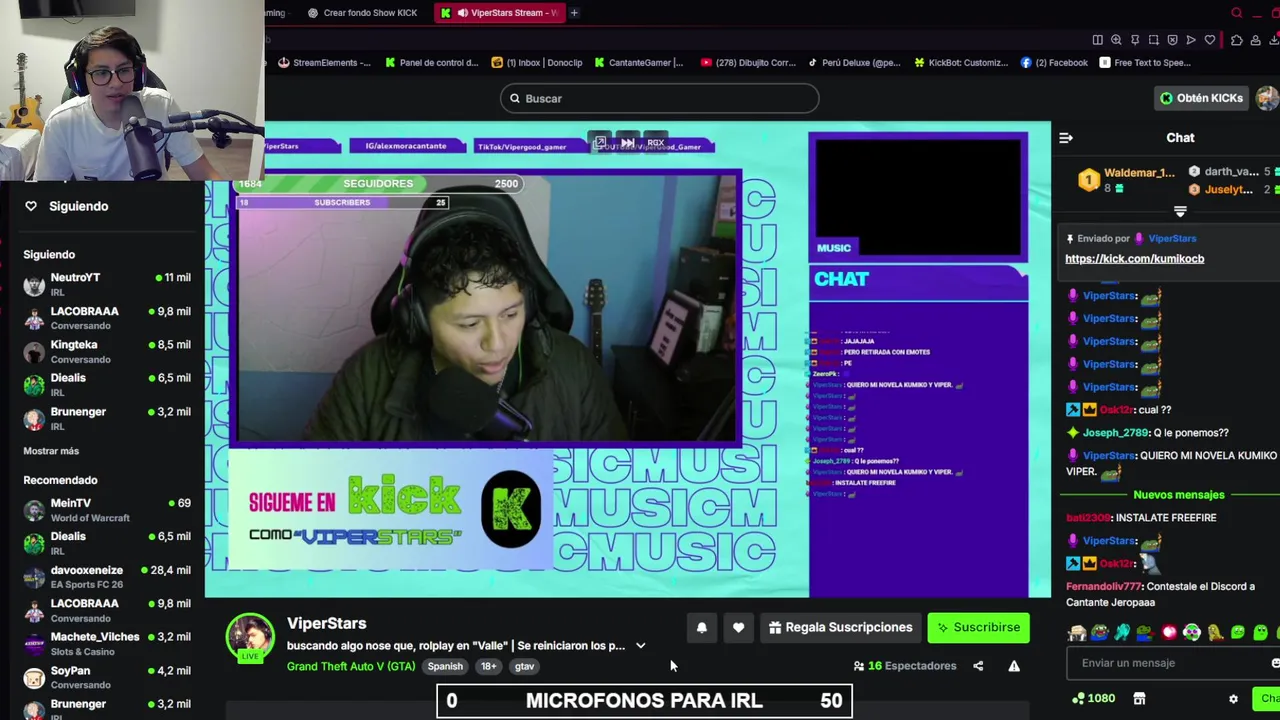The width and height of the screenshot is (1280, 720).
Task: Collapse the chat panel with arrow icon
Action: pos(1066,138)
